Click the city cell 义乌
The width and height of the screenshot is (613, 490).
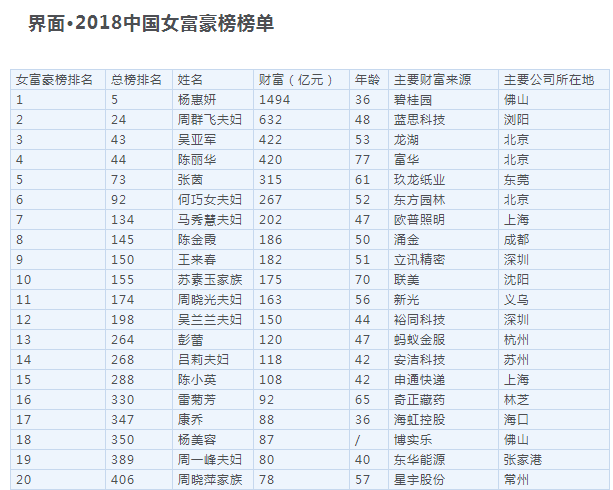tap(516, 300)
